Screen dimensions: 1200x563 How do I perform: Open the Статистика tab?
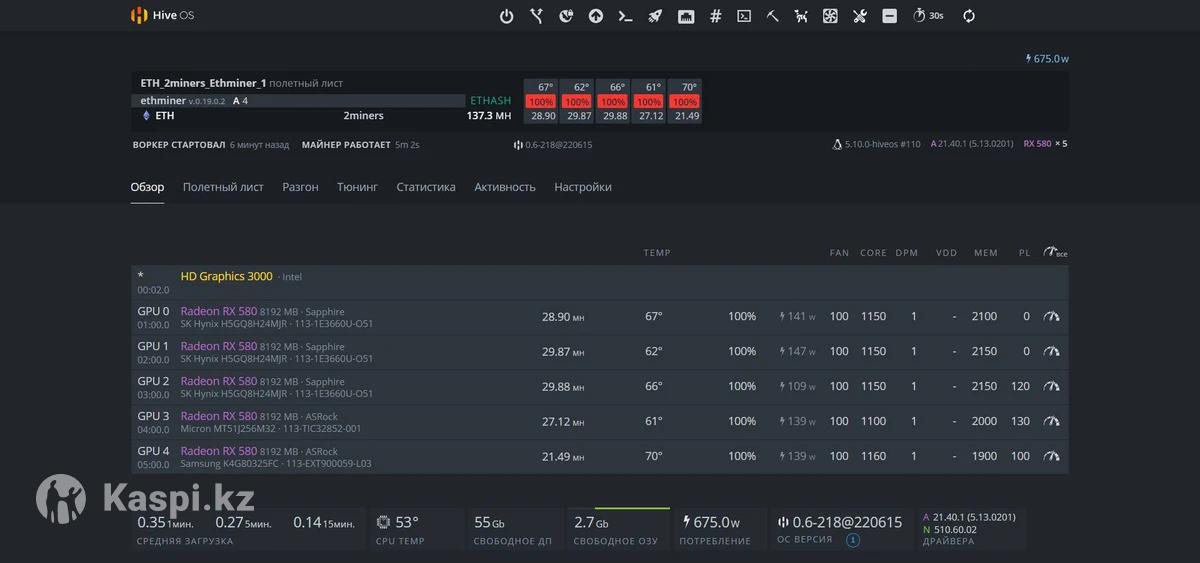pyautogui.click(x=426, y=187)
